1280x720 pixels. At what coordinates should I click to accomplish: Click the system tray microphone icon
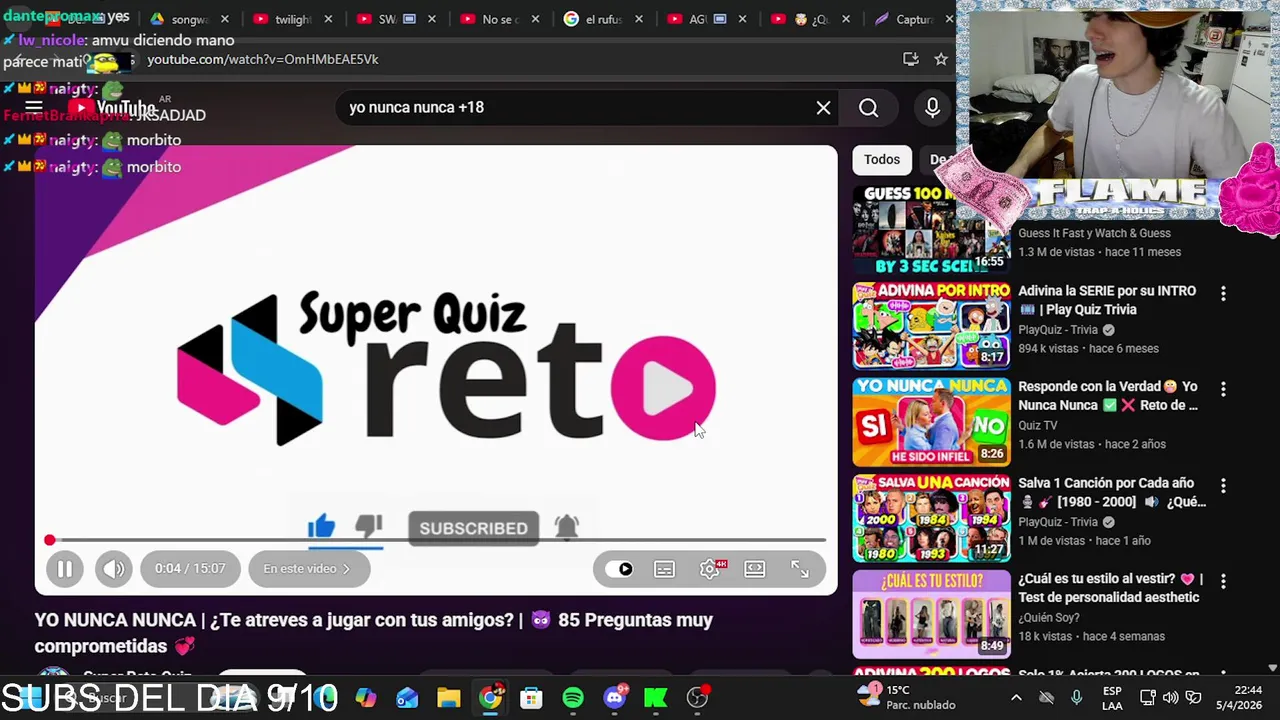[x=1077, y=697]
